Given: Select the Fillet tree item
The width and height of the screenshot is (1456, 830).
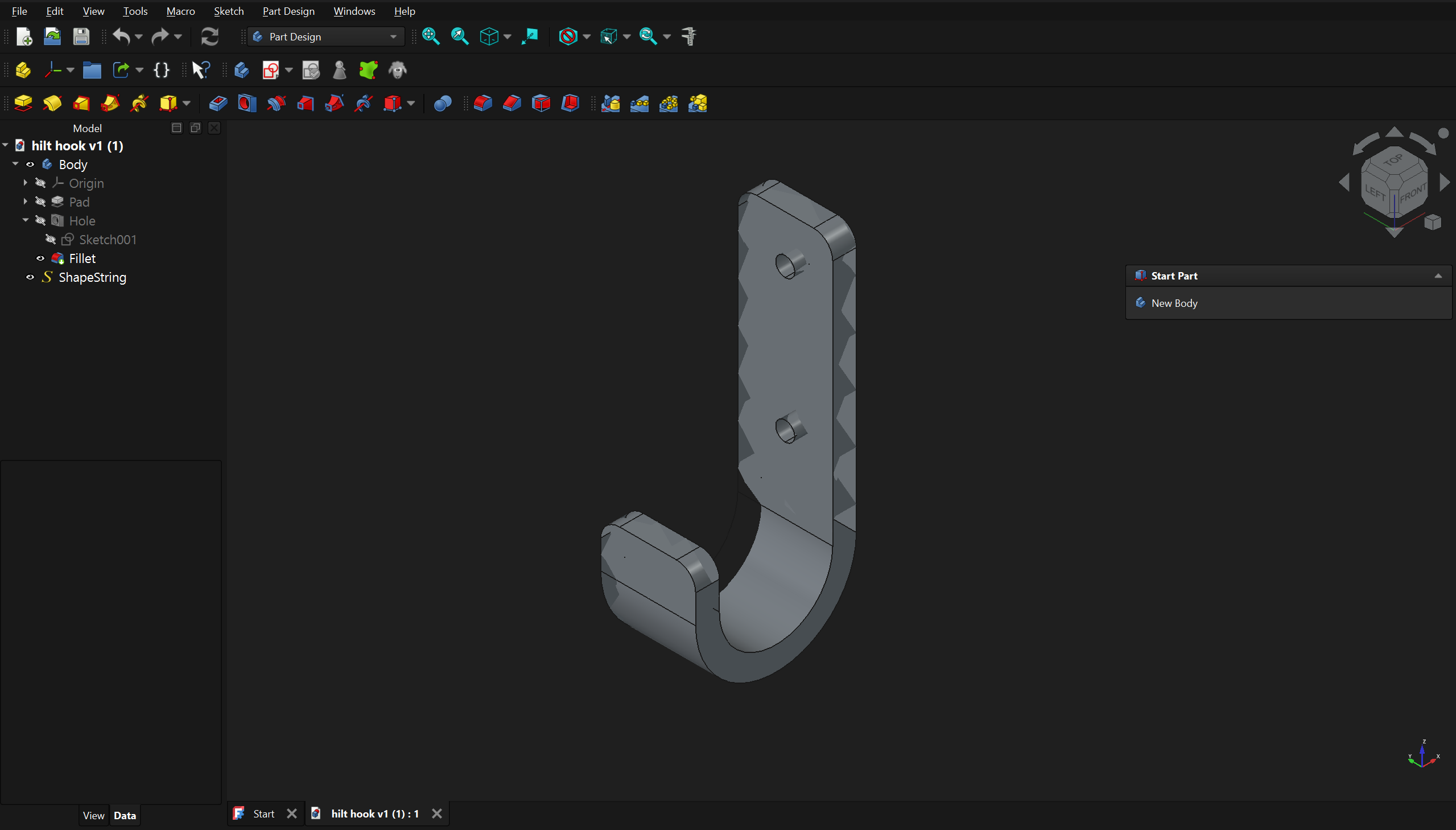Looking at the screenshot, I should pos(82,259).
